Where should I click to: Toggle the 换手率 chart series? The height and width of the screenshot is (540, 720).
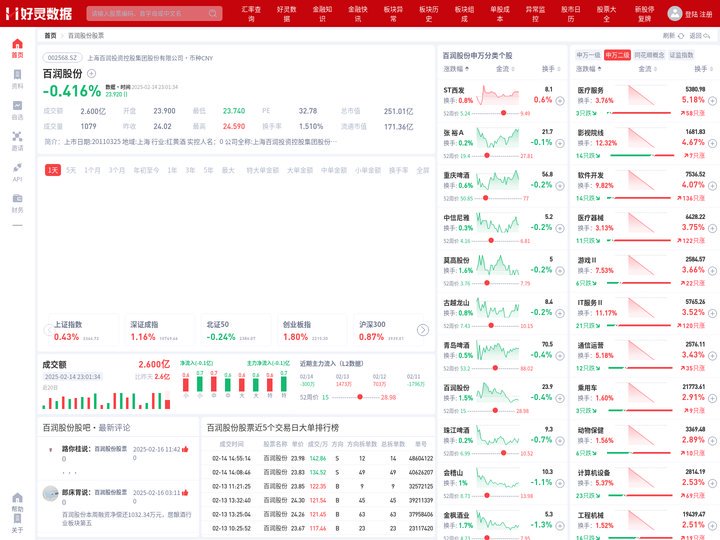point(399,170)
